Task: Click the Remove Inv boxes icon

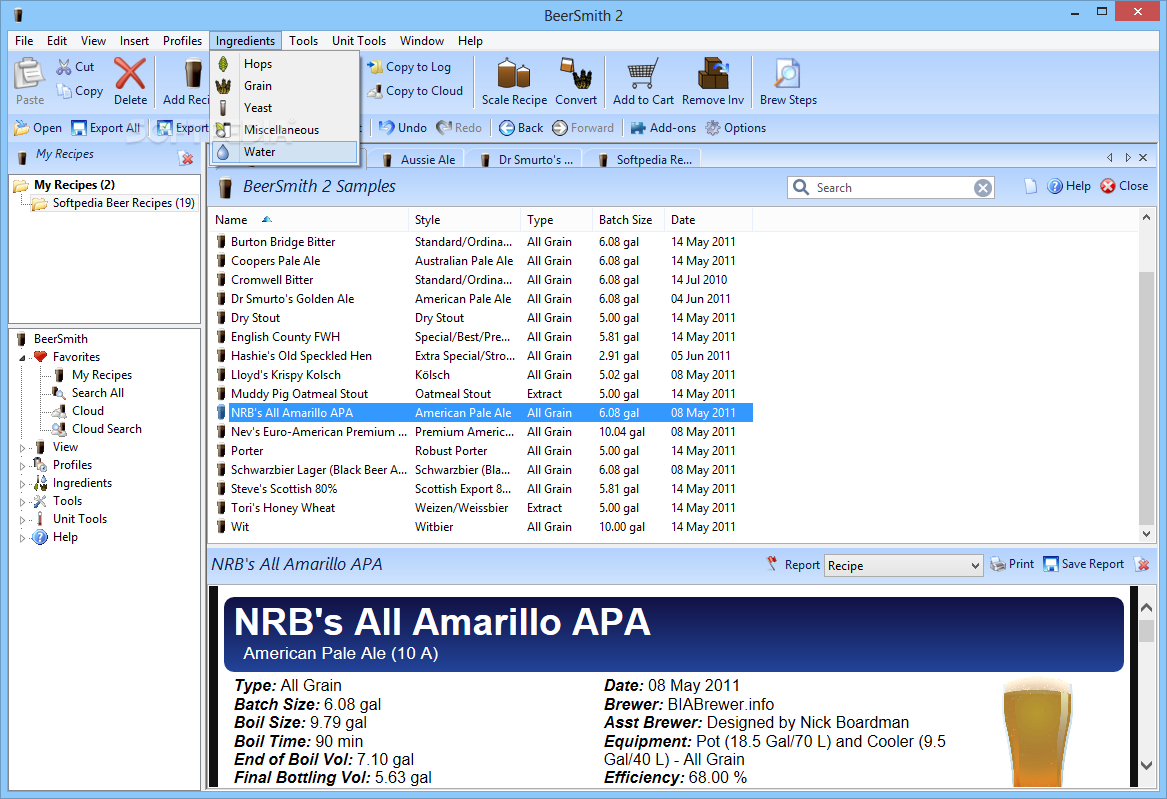Action: click(x=713, y=81)
